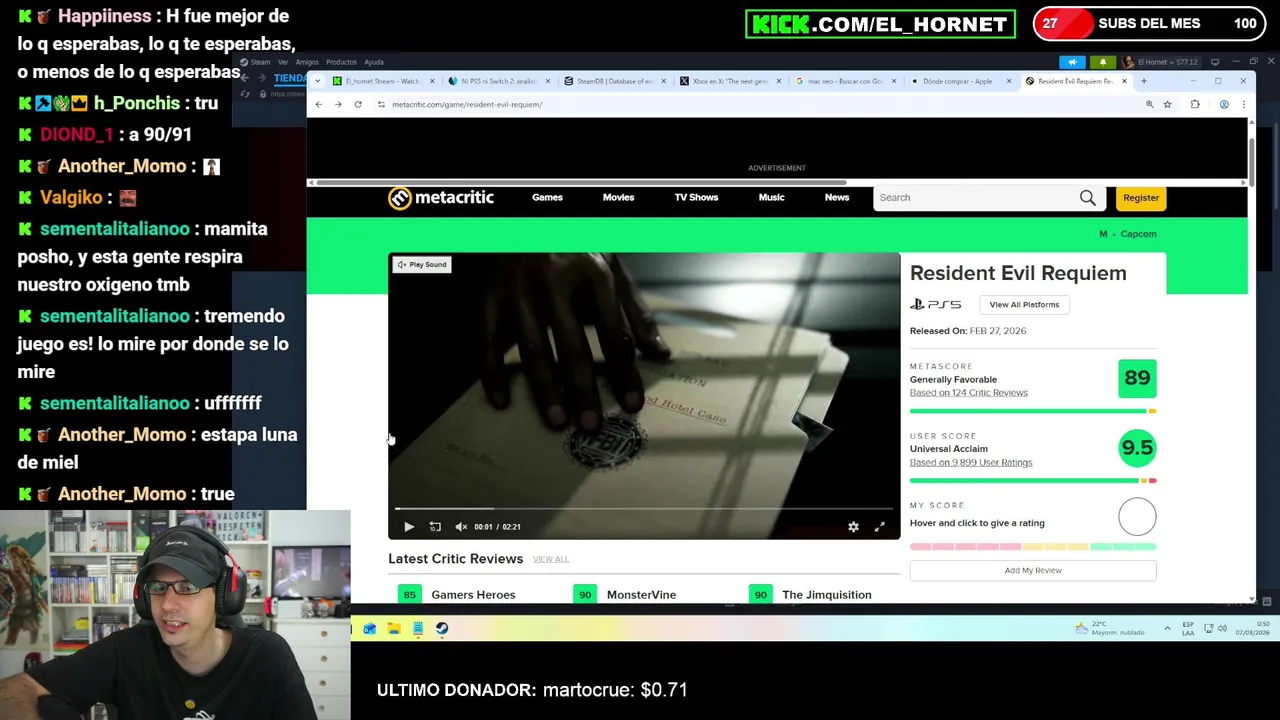The image size is (1280, 720).
Task: Open Movies in Metacritic navigation
Action: (618, 198)
